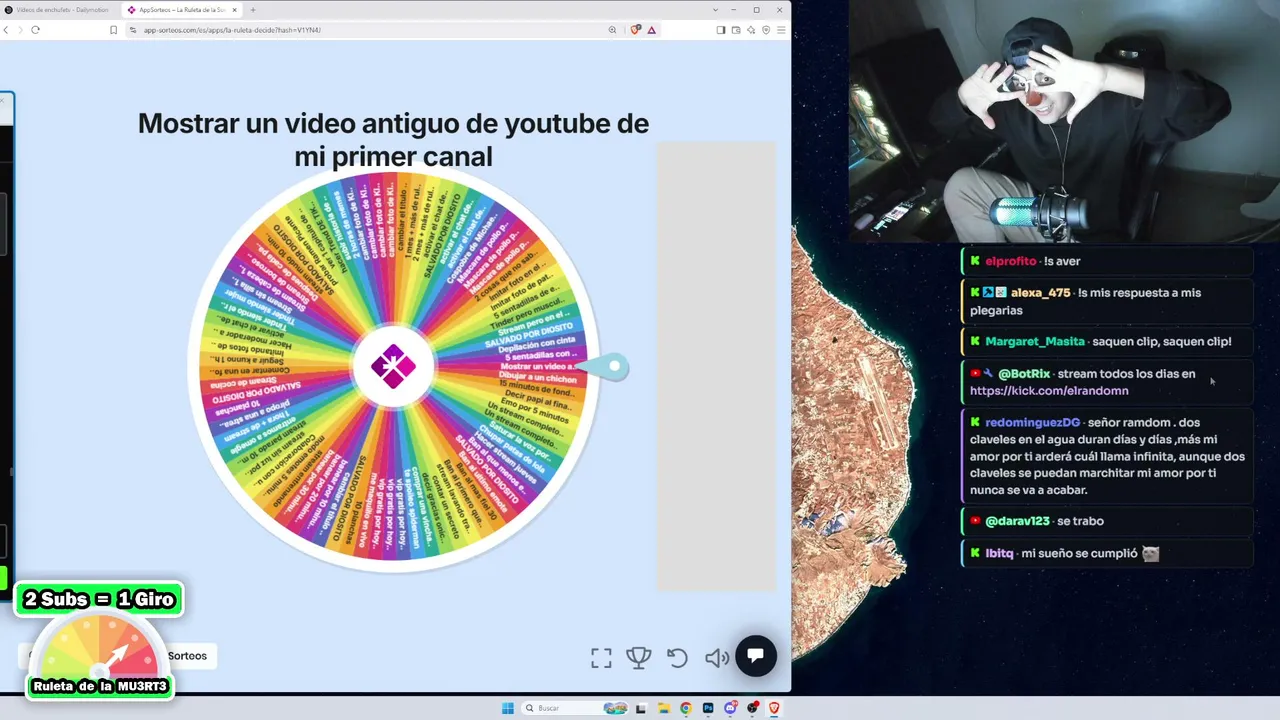Click the address bar URL
This screenshot has width=1280, height=720.
click(232, 30)
